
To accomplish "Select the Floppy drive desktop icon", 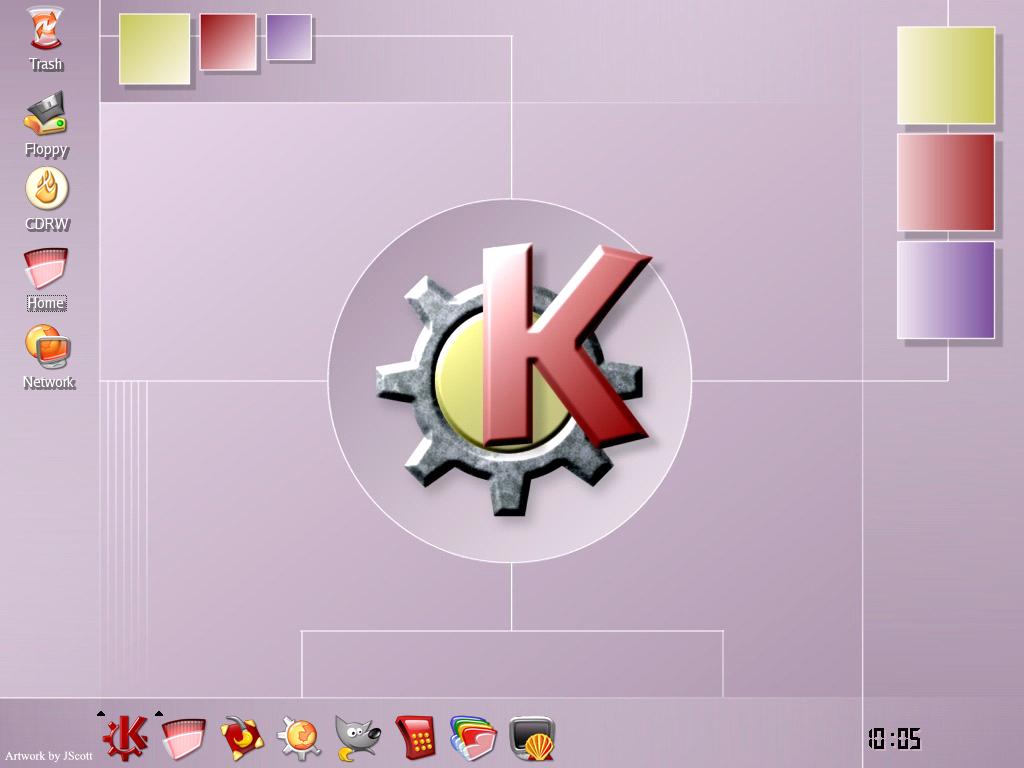I will (46, 114).
